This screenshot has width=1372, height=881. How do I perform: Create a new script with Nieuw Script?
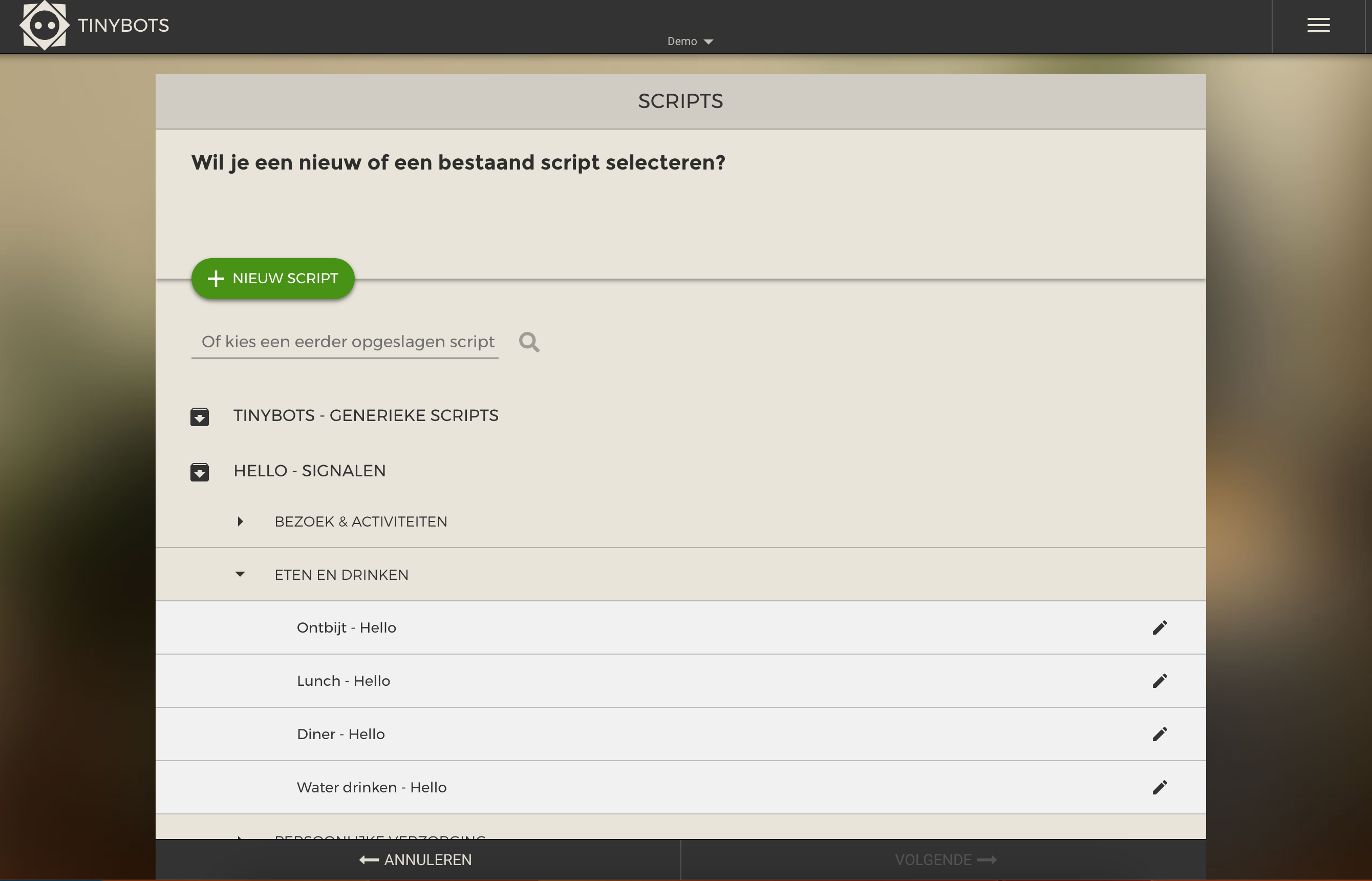273,279
